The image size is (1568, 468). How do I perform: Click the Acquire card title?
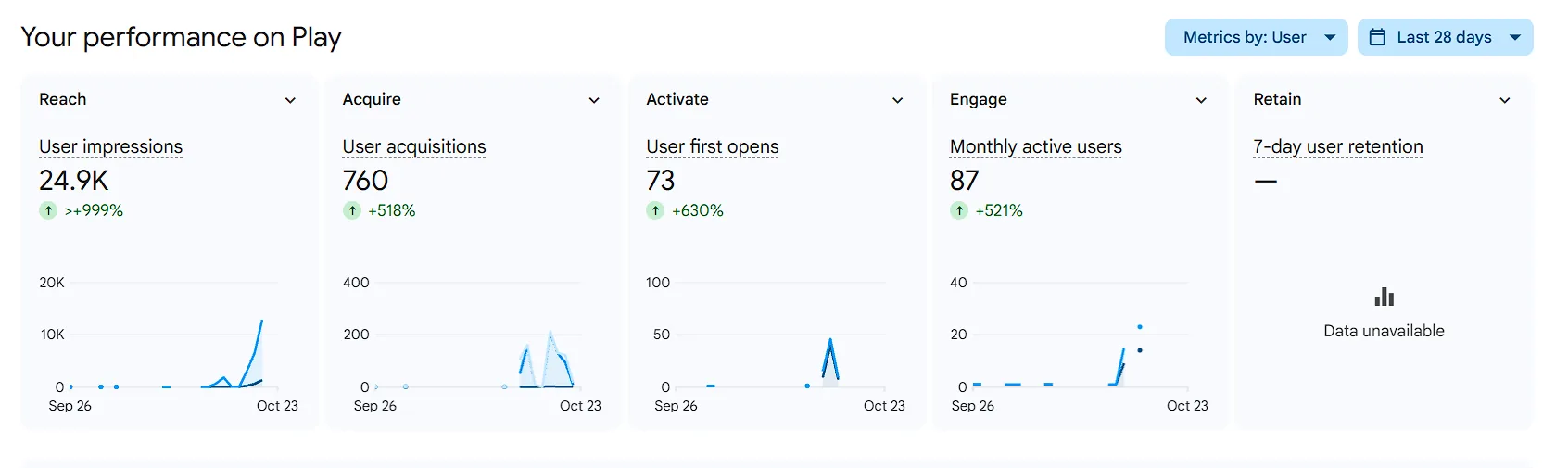tap(372, 99)
